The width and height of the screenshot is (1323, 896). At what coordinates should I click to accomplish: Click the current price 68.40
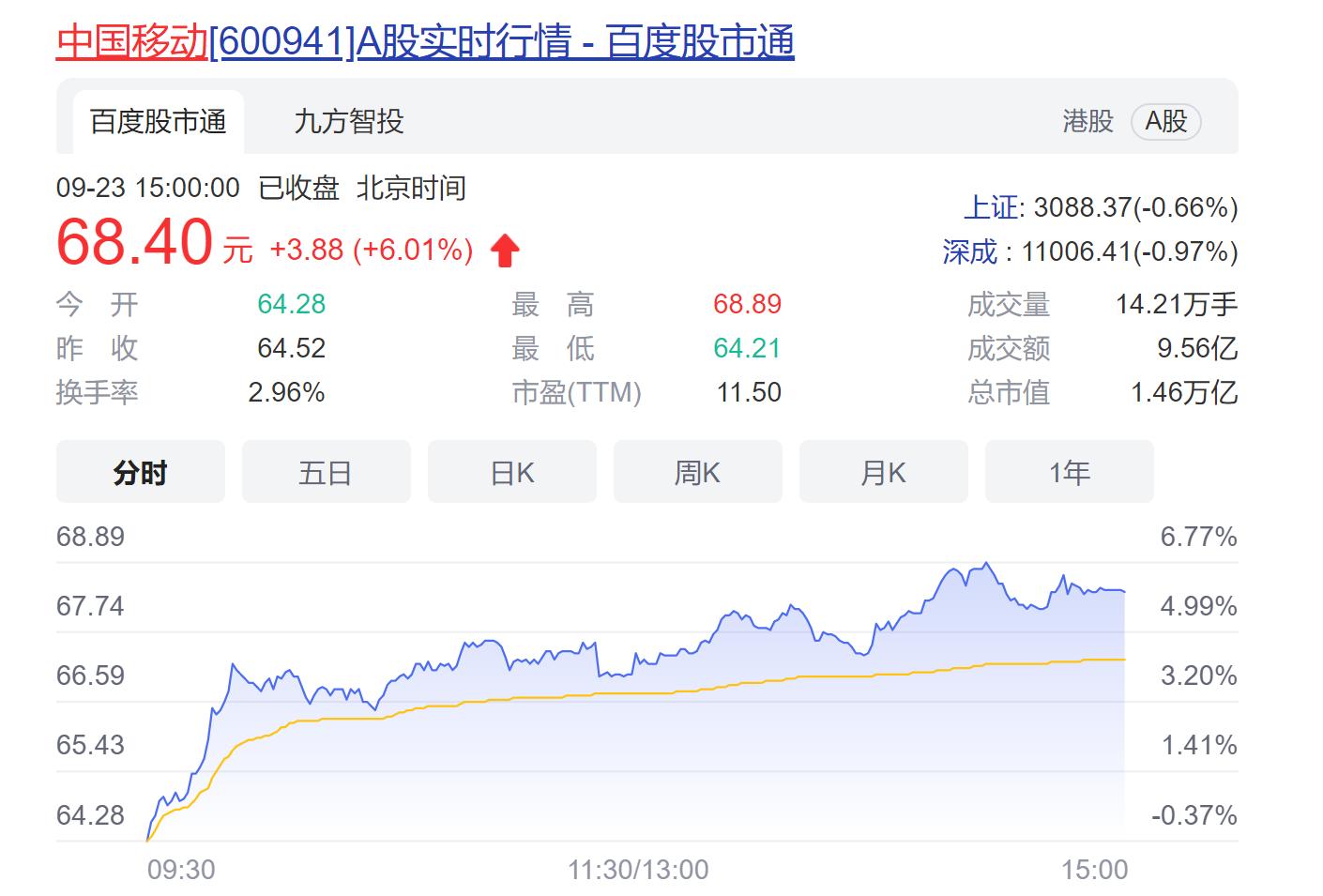click(135, 243)
